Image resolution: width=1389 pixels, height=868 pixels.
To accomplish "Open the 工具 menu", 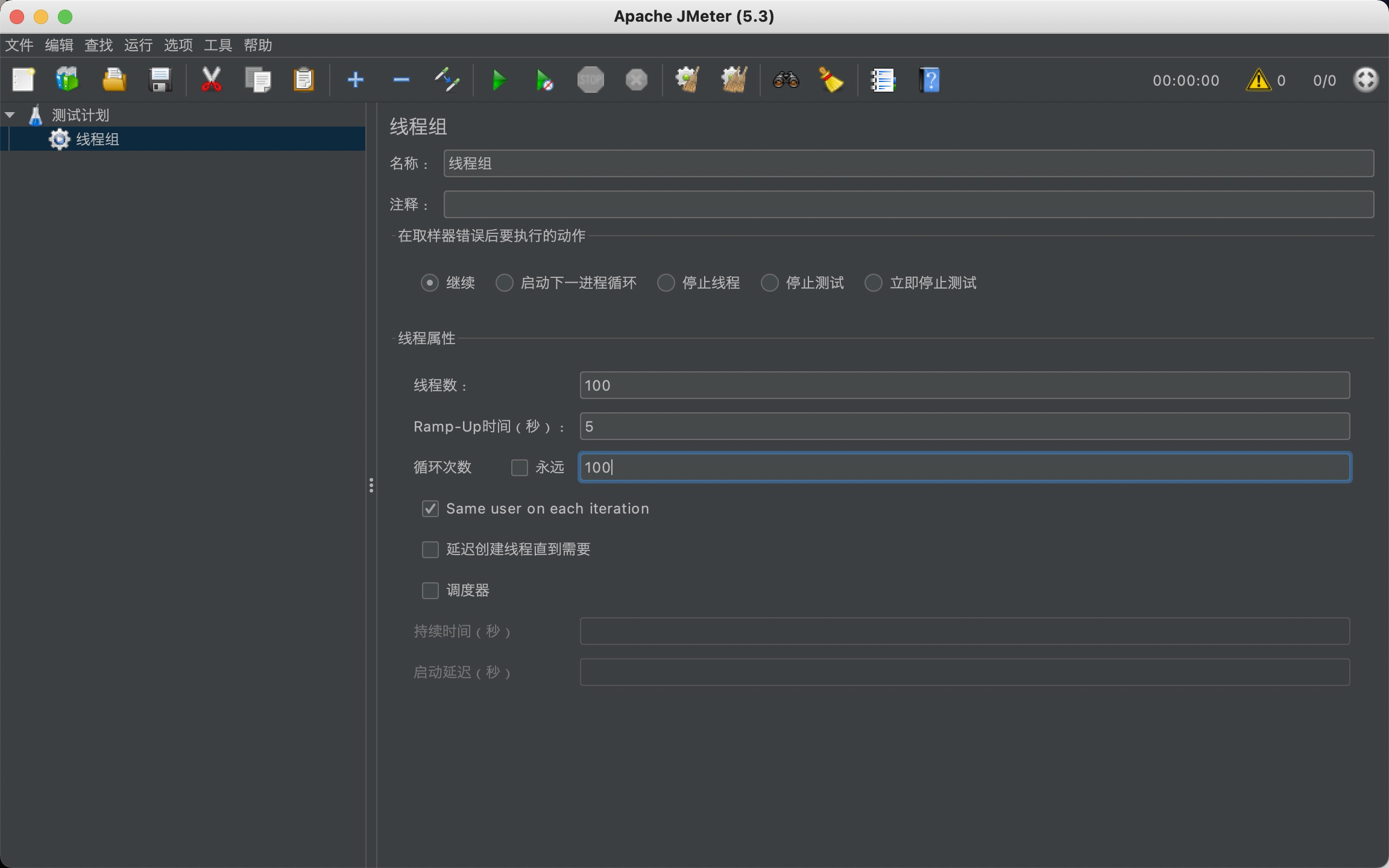I will click(218, 45).
